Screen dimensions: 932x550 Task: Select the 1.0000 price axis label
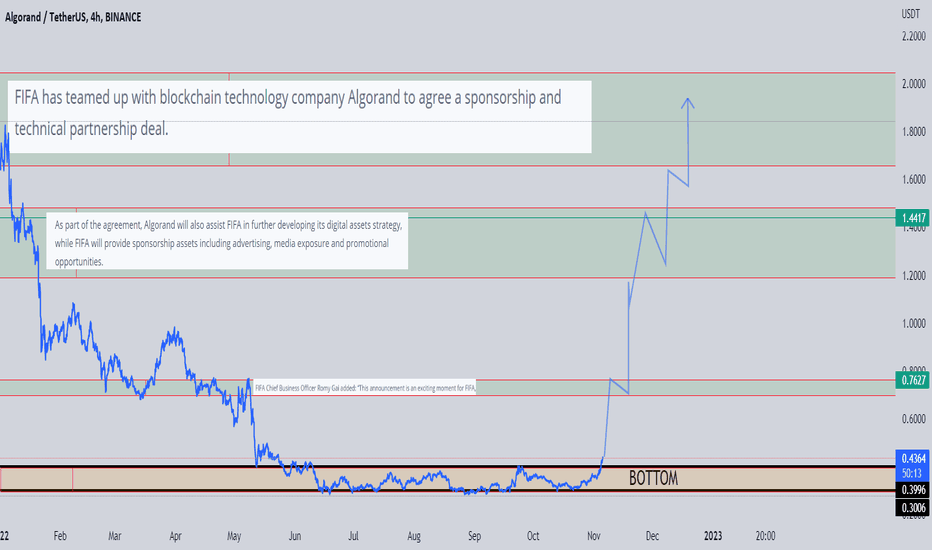pos(914,323)
